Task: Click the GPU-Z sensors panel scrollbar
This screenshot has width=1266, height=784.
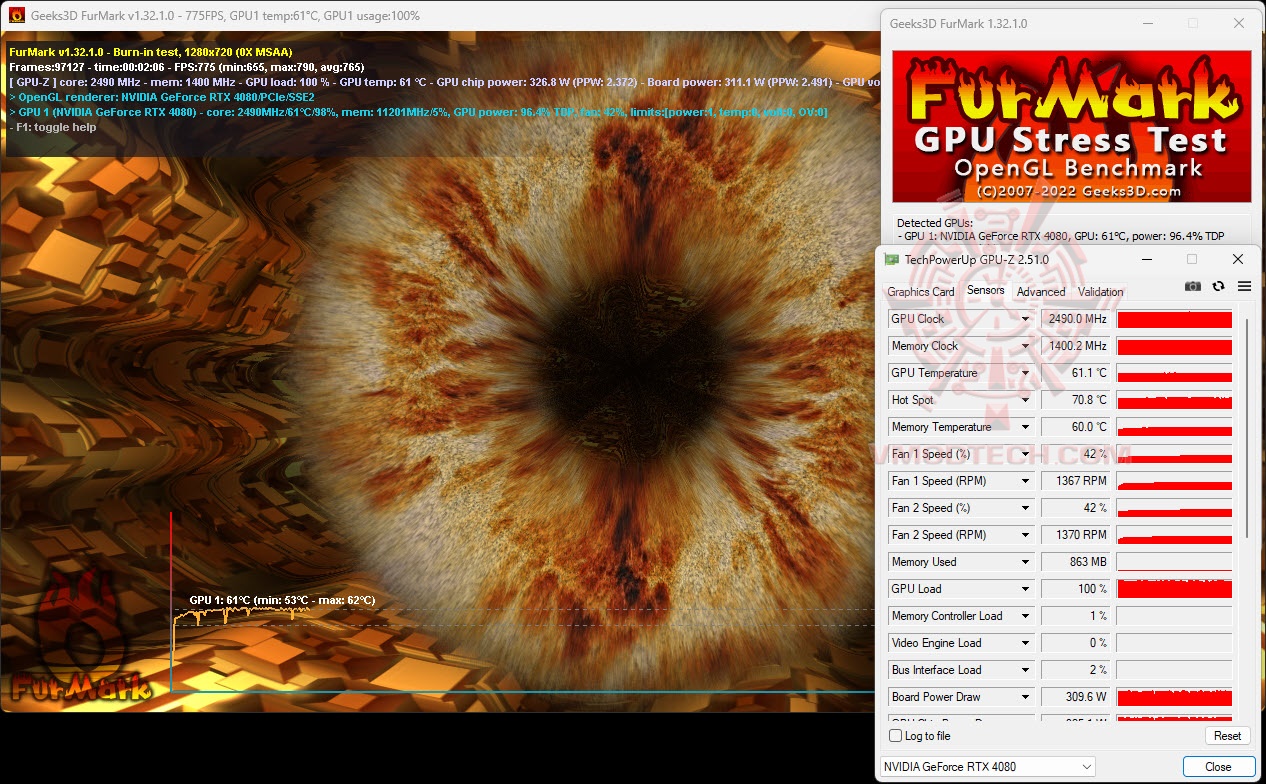Action: click(1245, 430)
